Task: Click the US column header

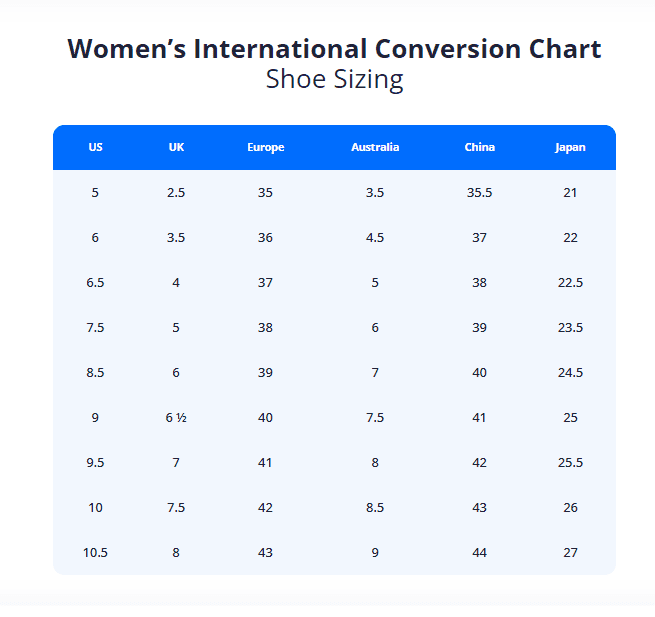Action: 95,147
